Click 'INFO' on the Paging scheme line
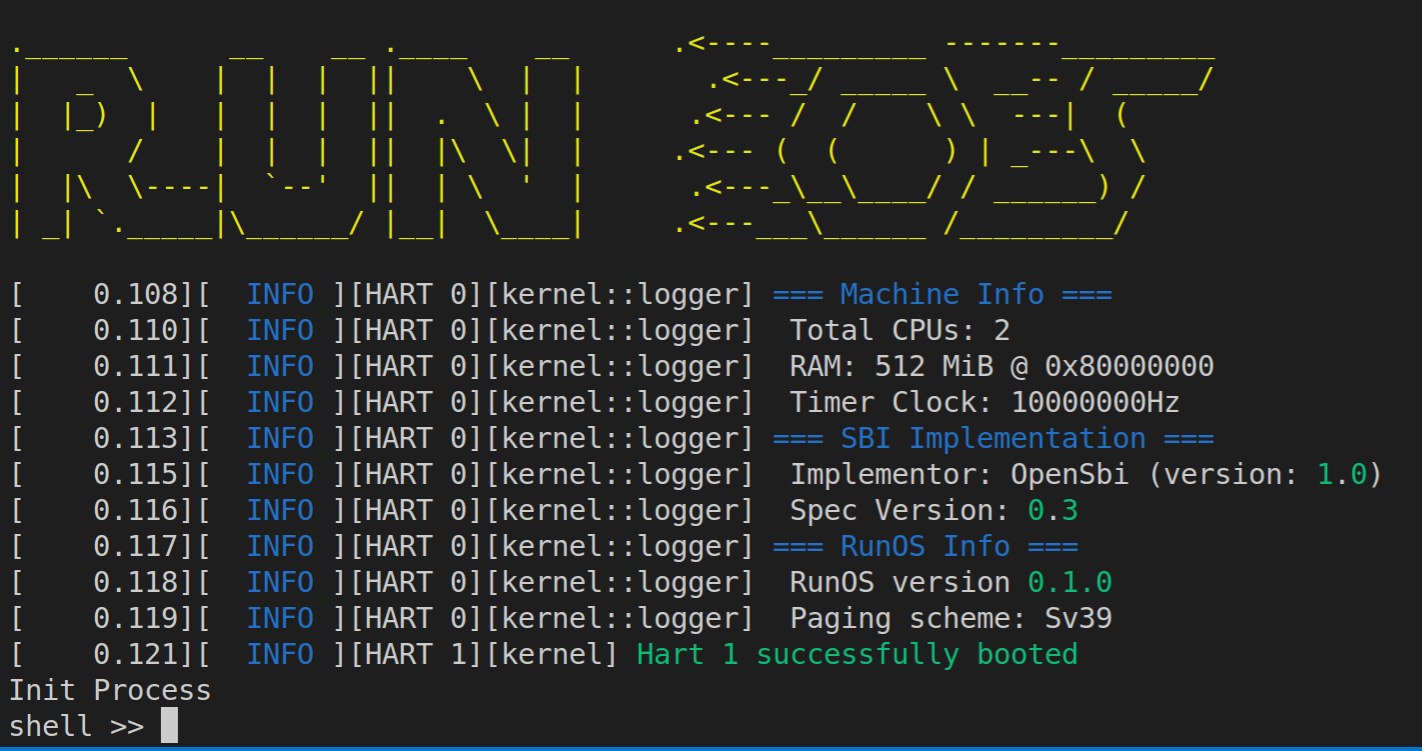Screen dimensions: 1422x751 coord(280,618)
